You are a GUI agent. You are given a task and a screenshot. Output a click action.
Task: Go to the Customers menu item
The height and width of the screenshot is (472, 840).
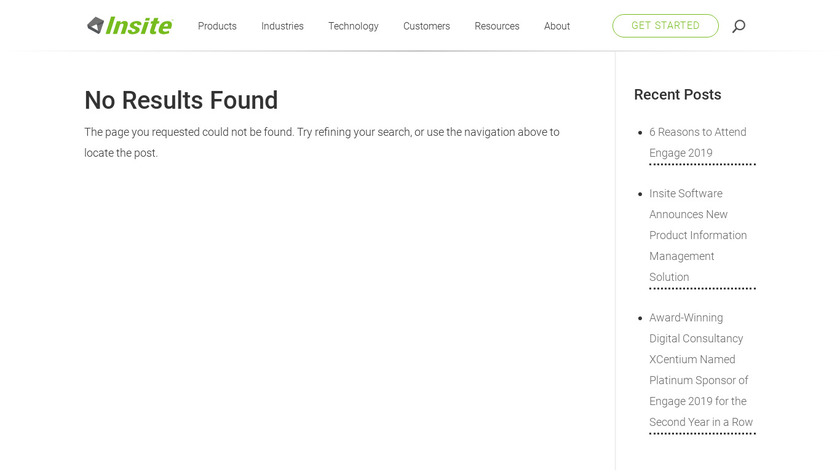coord(426,26)
